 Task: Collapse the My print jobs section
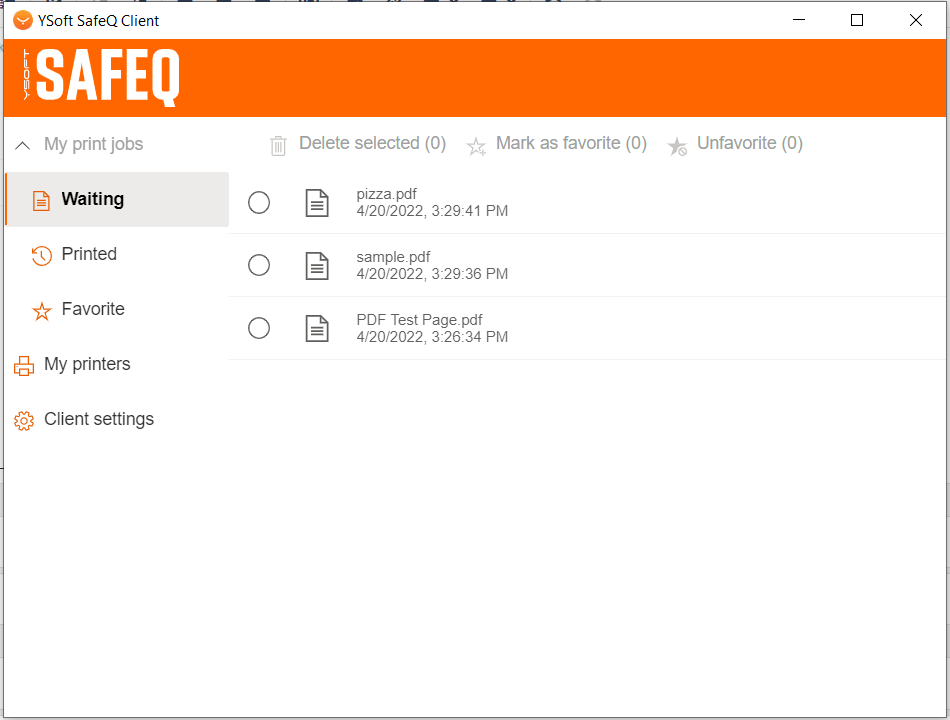pos(23,145)
